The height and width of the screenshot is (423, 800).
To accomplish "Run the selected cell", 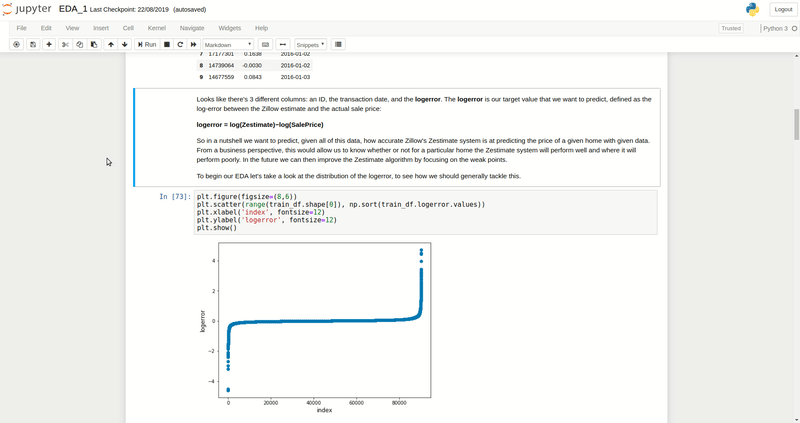I will pyautogui.click(x=147, y=44).
